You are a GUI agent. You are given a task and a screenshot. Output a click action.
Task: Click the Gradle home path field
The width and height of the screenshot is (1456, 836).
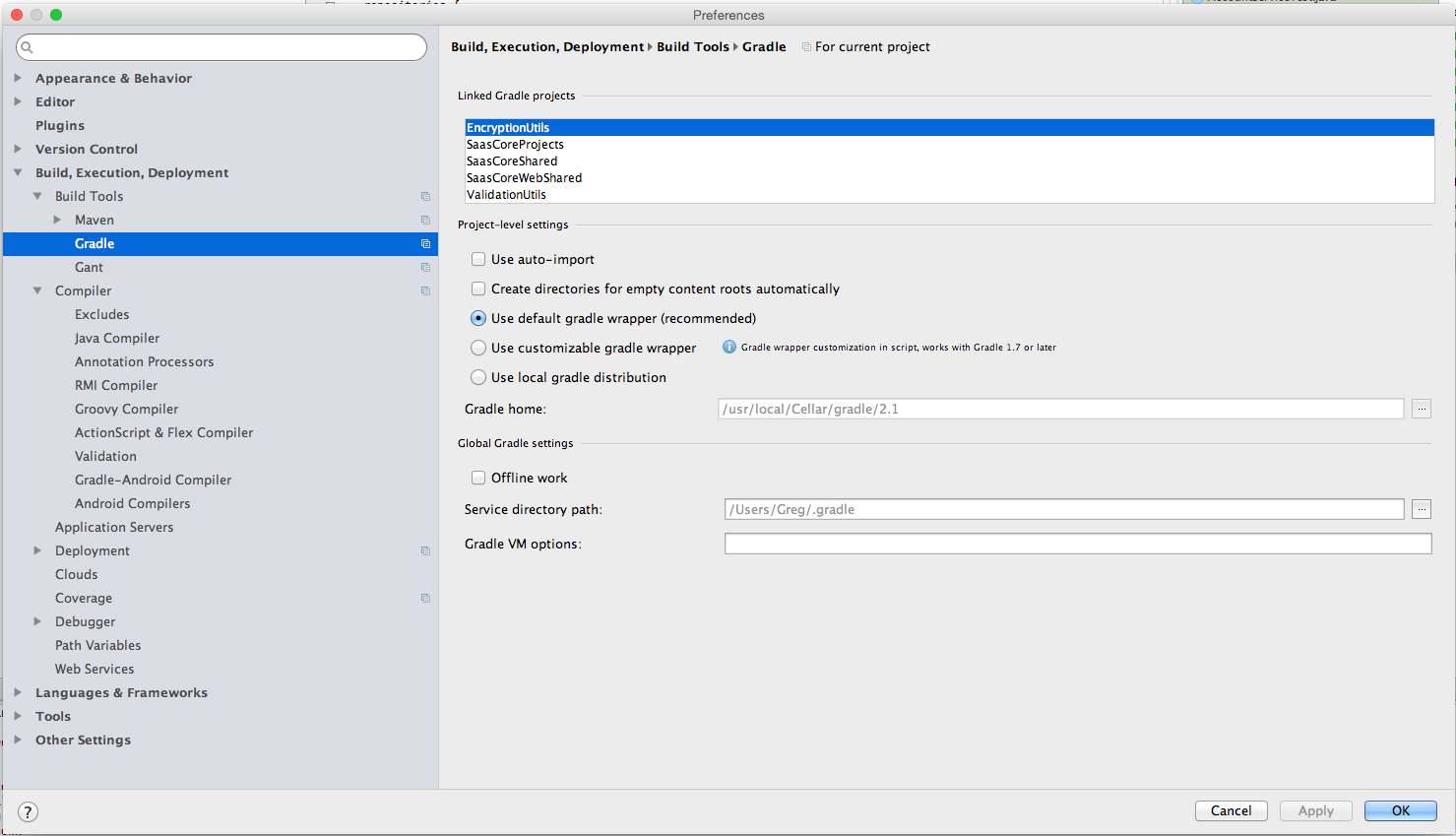[x=1061, y=409]
